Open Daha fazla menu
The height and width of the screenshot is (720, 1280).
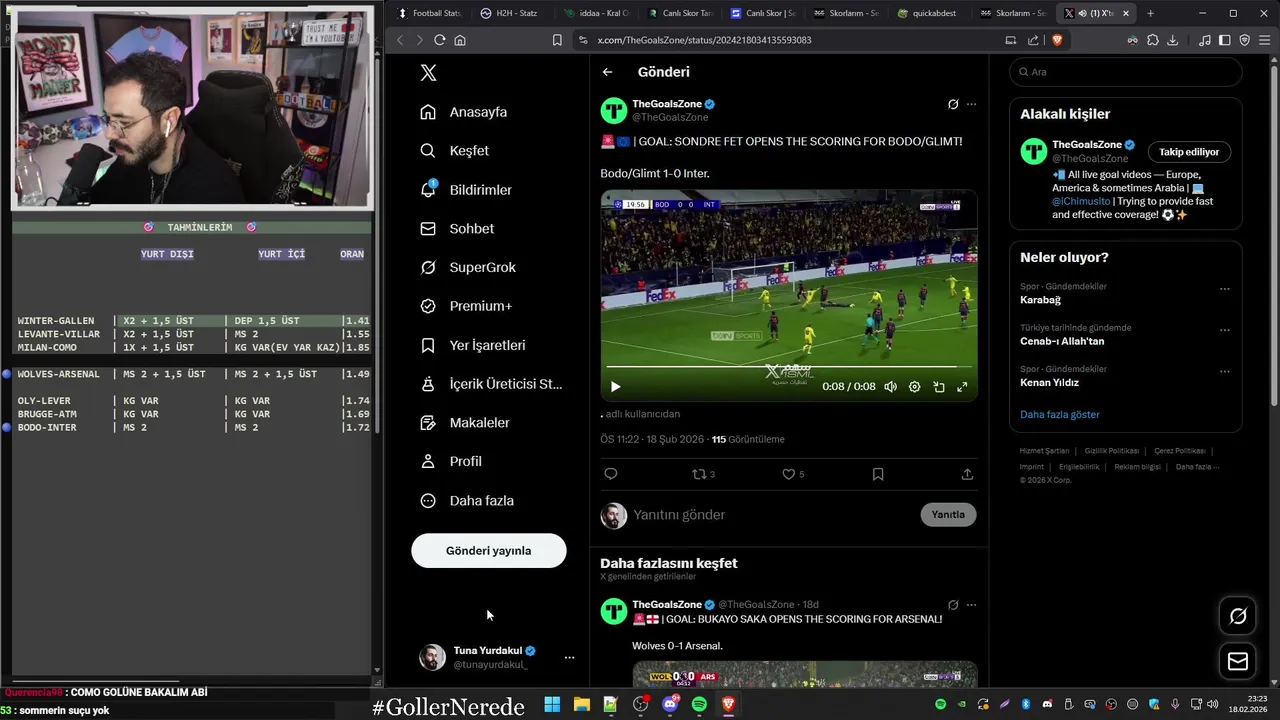pos(467,500)
